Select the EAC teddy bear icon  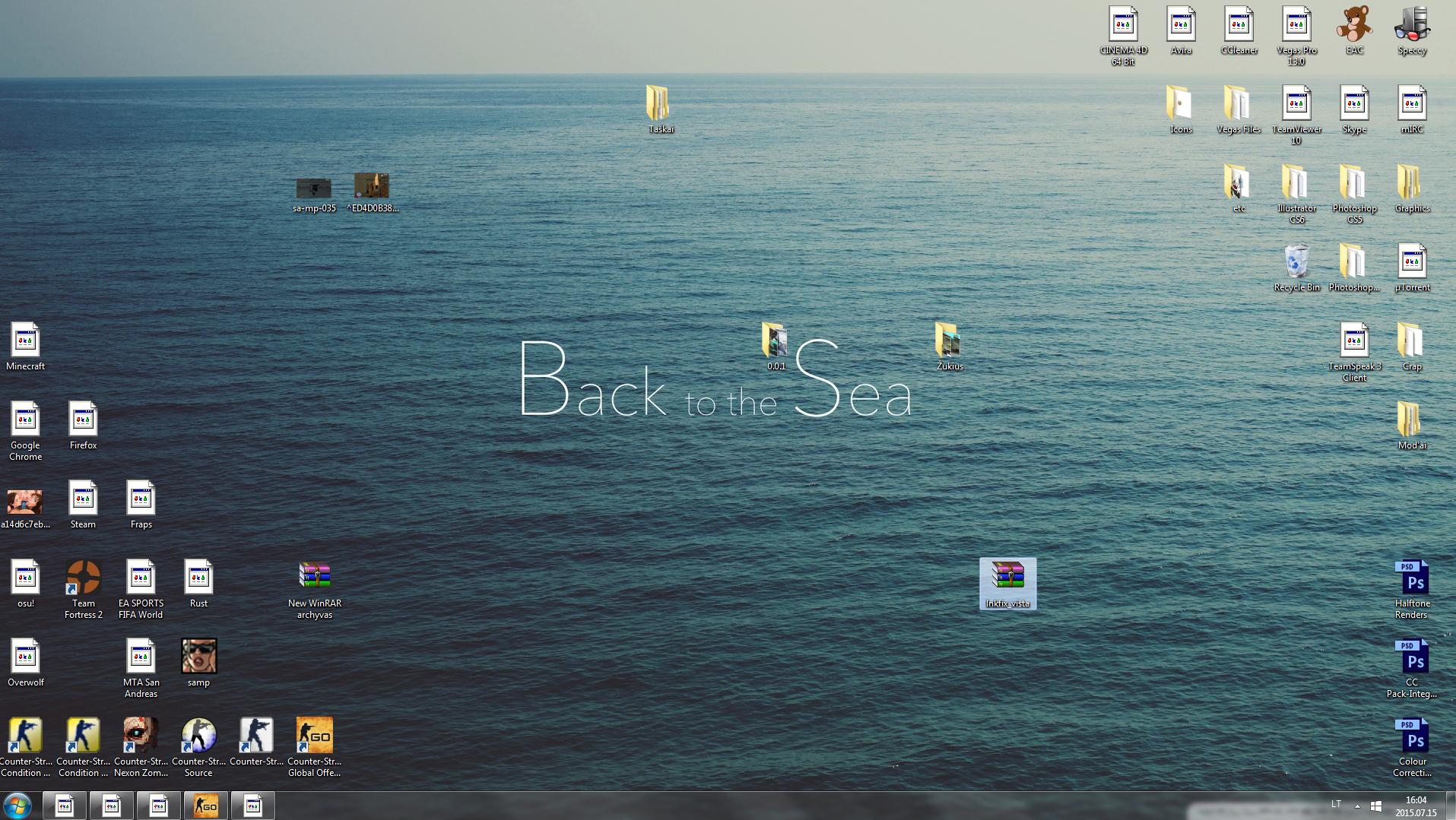point(1354,30)
